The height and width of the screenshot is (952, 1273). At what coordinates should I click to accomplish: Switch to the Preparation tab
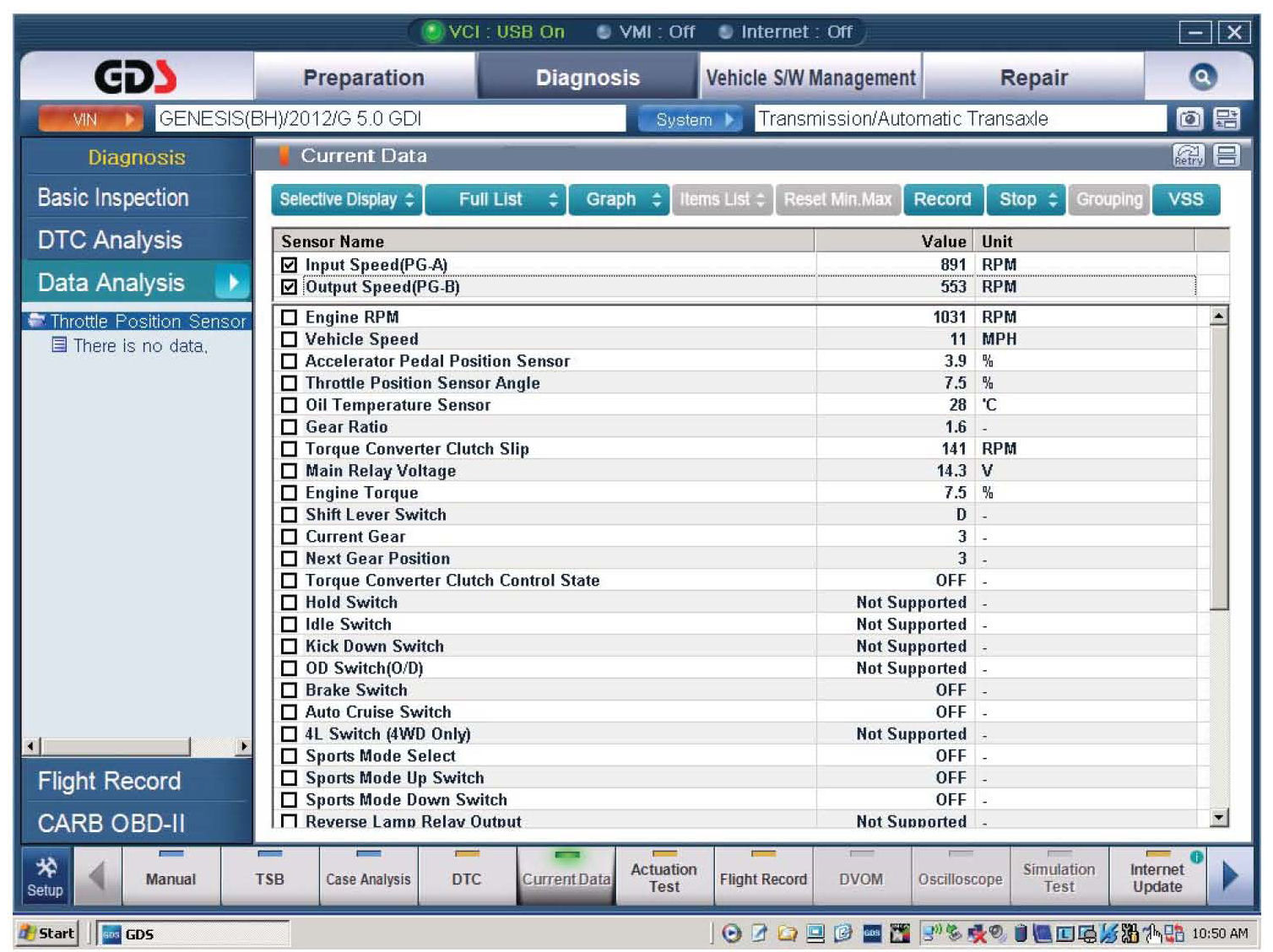(x=364, y=78)
